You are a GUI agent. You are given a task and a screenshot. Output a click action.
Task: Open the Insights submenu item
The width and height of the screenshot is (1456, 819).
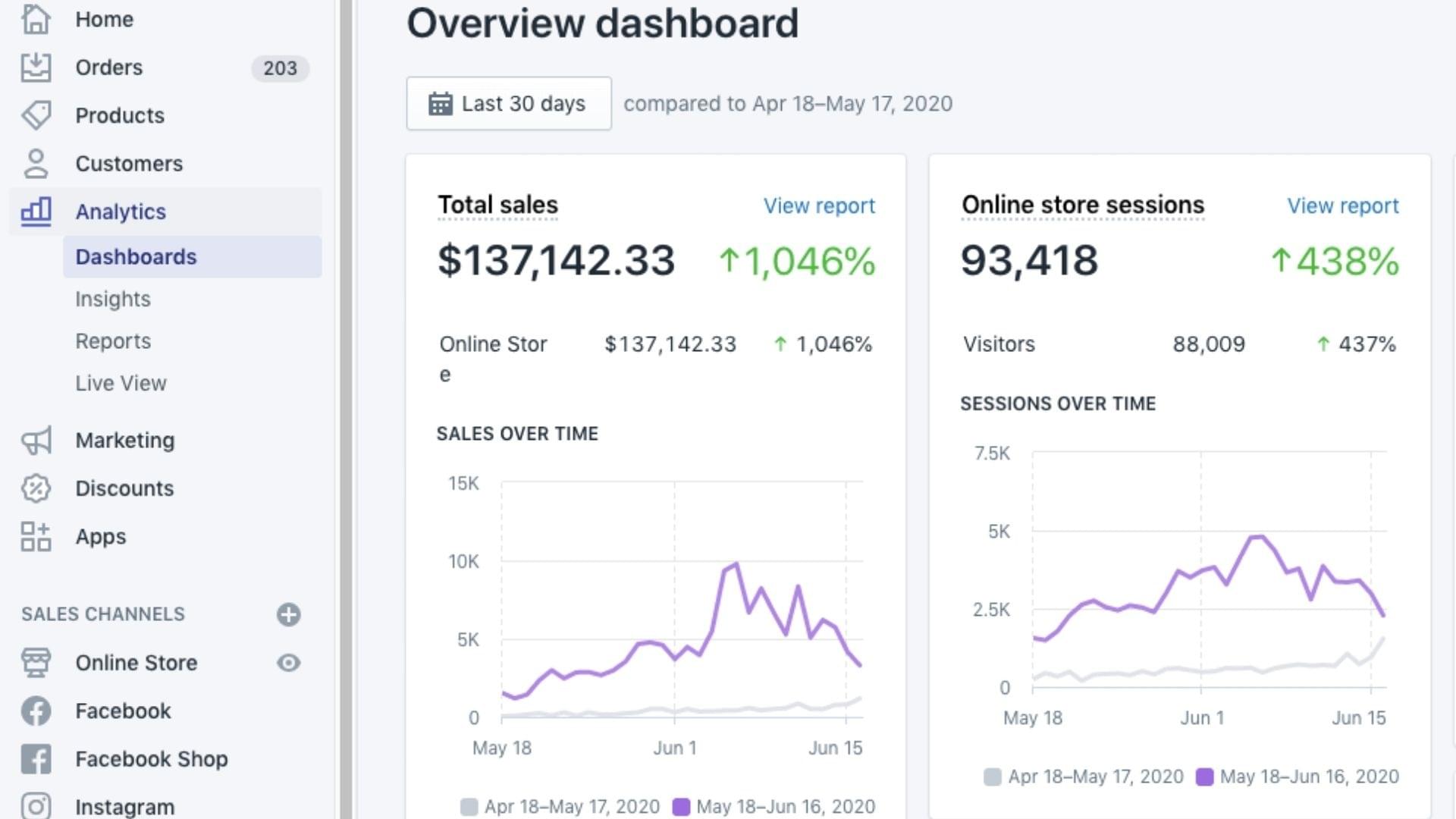[x=113, y=299]
